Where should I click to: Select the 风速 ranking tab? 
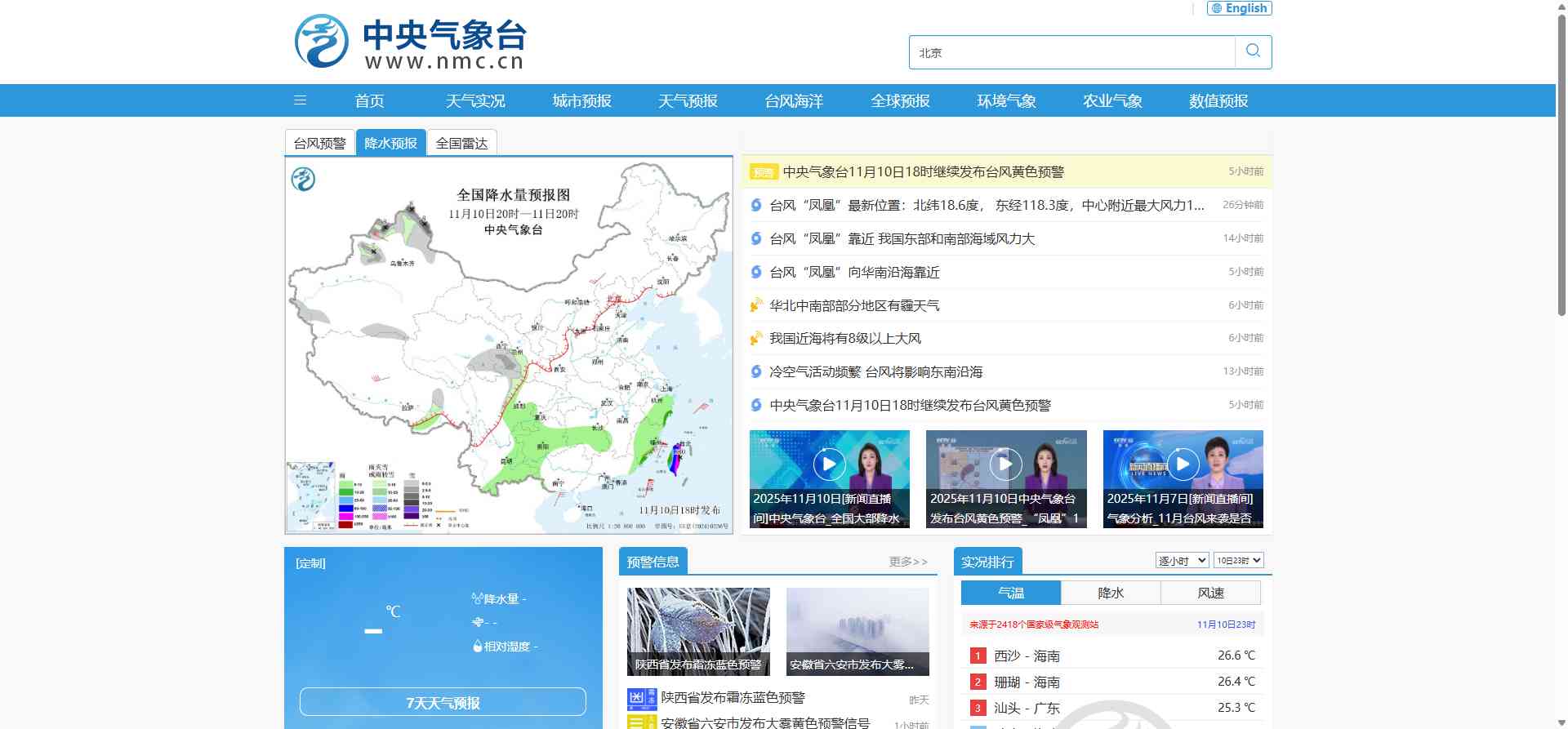(1210, 593)
